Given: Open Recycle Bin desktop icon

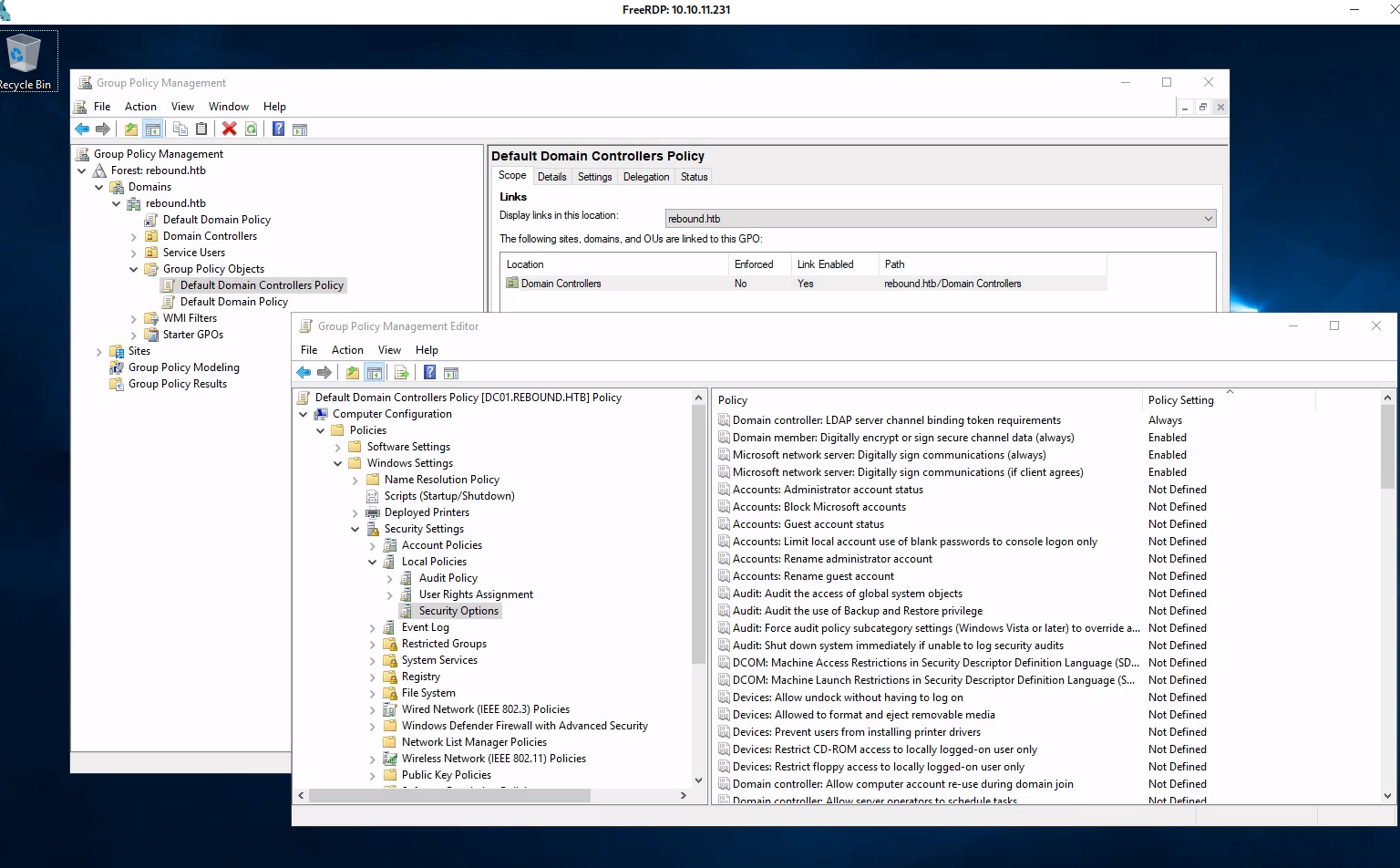Looking at the screenshot, I should [x=25, y=61].
